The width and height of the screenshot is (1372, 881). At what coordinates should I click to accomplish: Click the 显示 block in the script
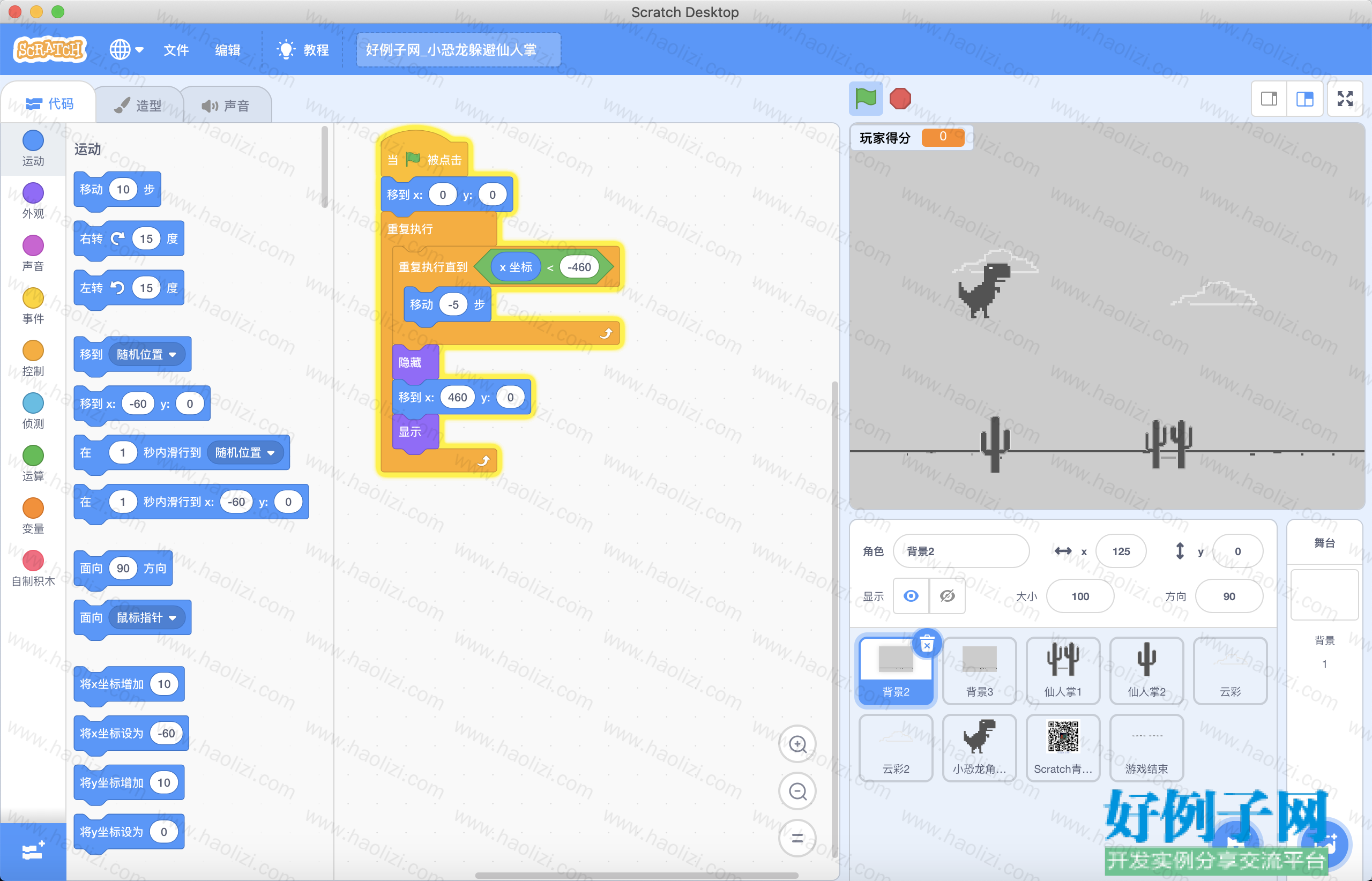[415, 431]
